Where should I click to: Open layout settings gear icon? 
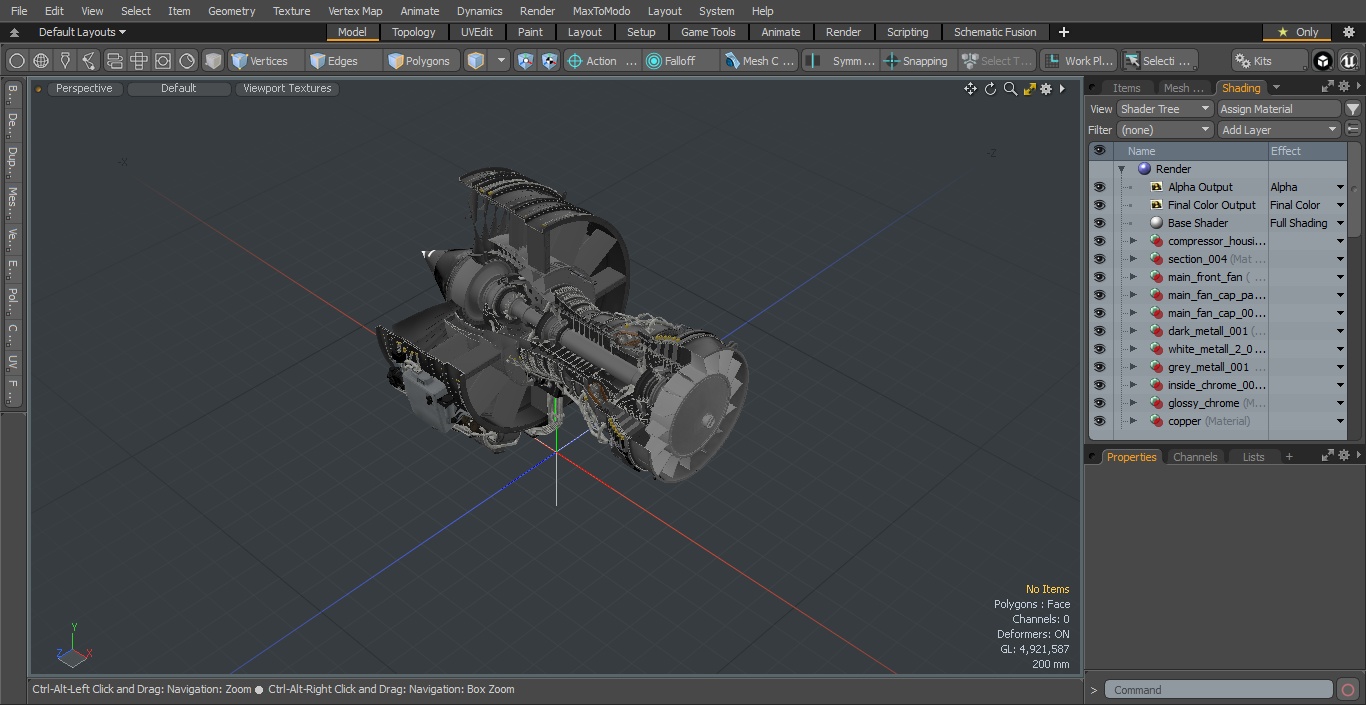tap(1348, 32)
